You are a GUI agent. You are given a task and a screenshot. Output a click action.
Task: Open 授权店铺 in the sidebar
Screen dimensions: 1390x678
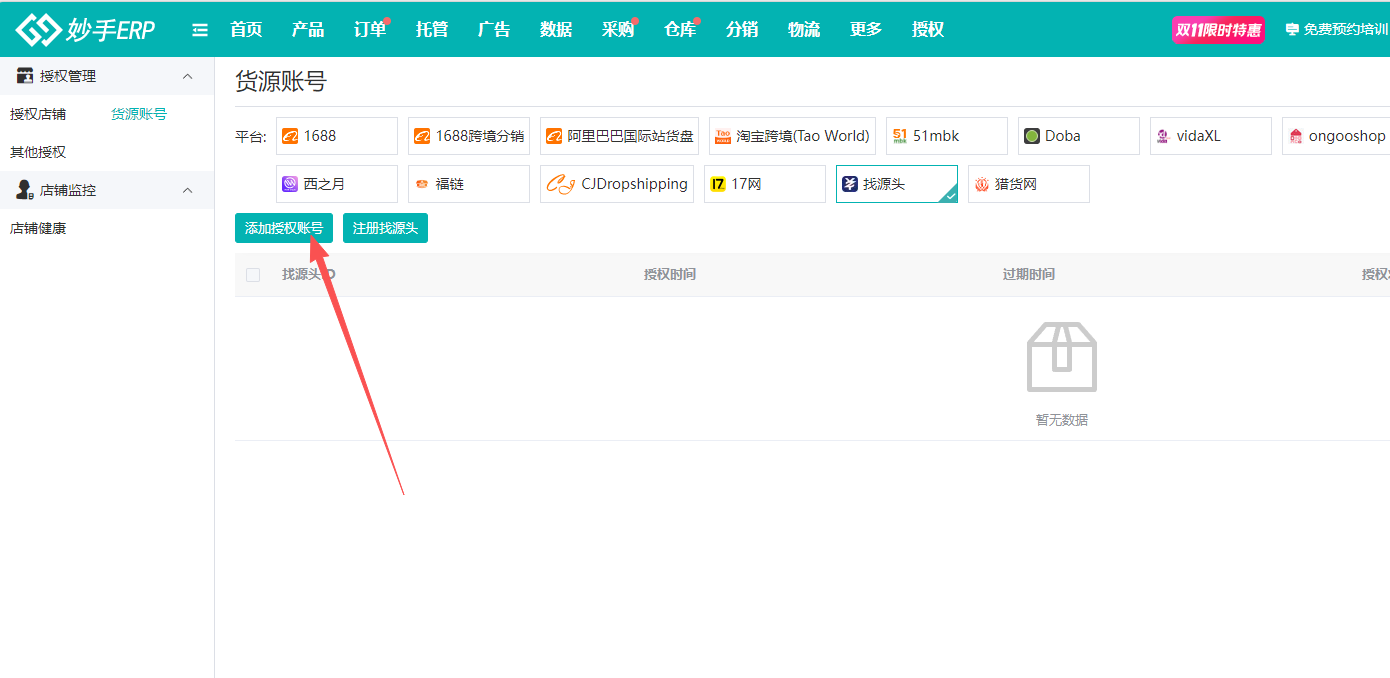(x=38, y=114)
